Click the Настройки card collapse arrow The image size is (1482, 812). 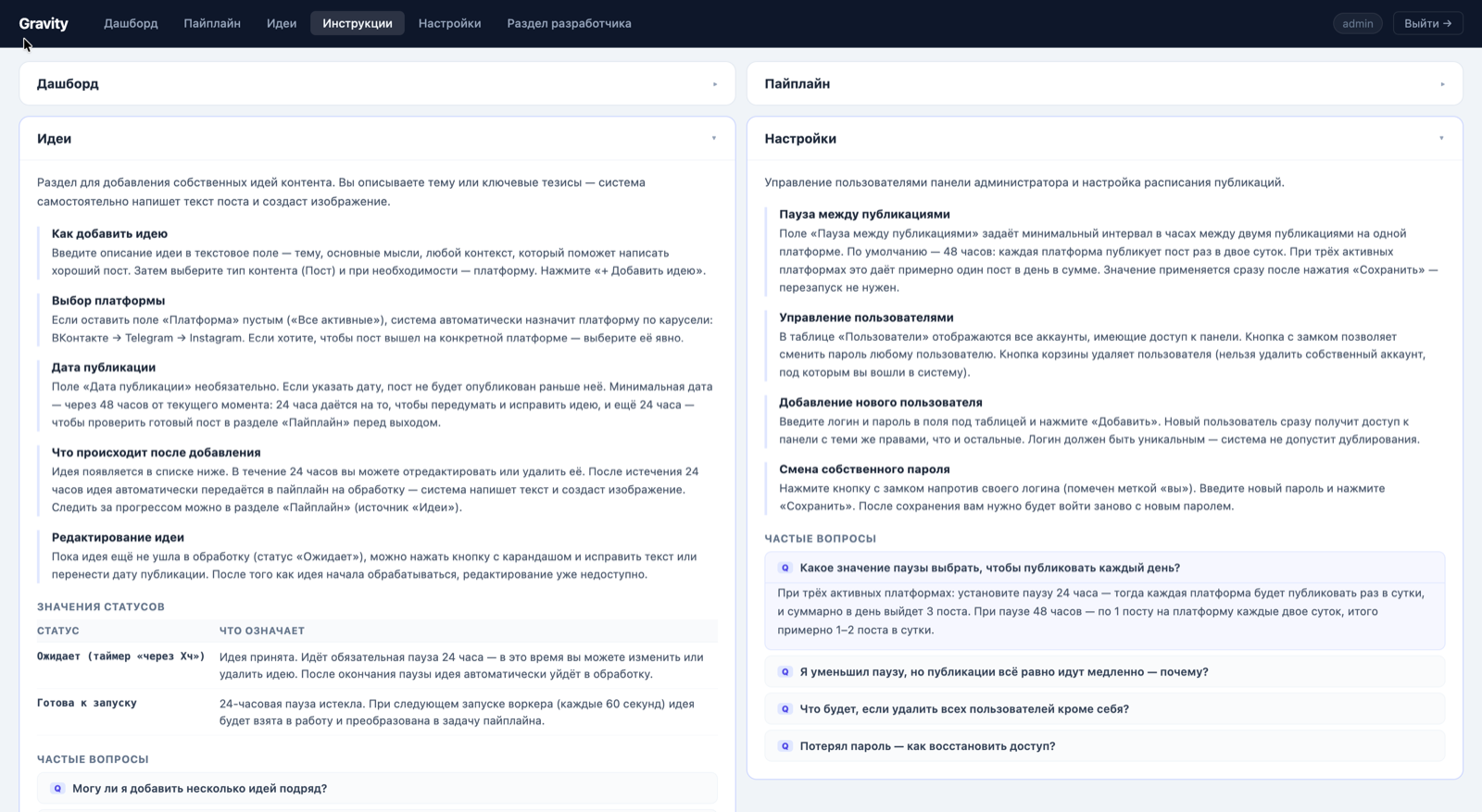click(x=1441, y=139)
